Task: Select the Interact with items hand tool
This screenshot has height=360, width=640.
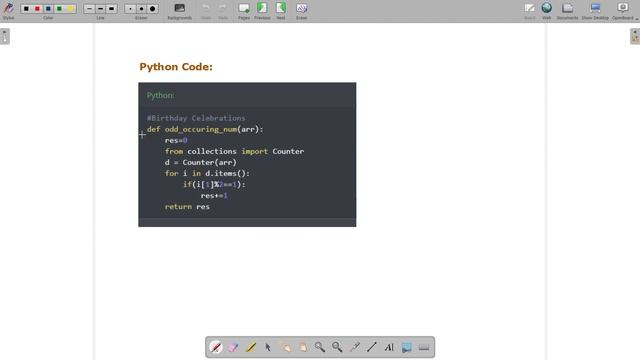Action: tap(285, 347)
